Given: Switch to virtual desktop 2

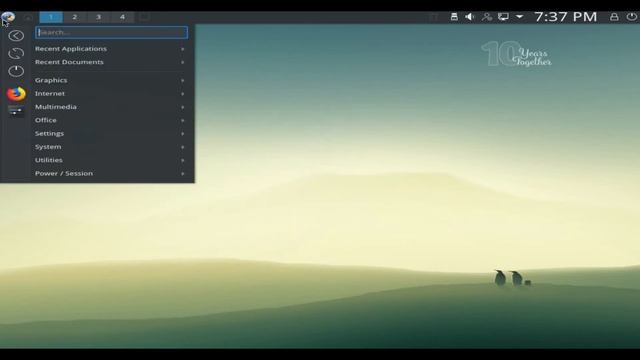Looking at the screenshot, I should 74,17.
